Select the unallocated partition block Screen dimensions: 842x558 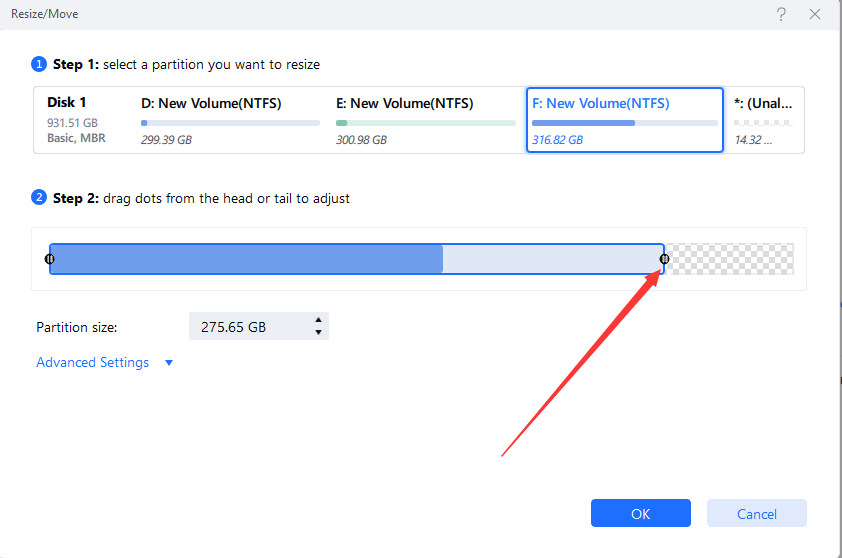(763, 120)
